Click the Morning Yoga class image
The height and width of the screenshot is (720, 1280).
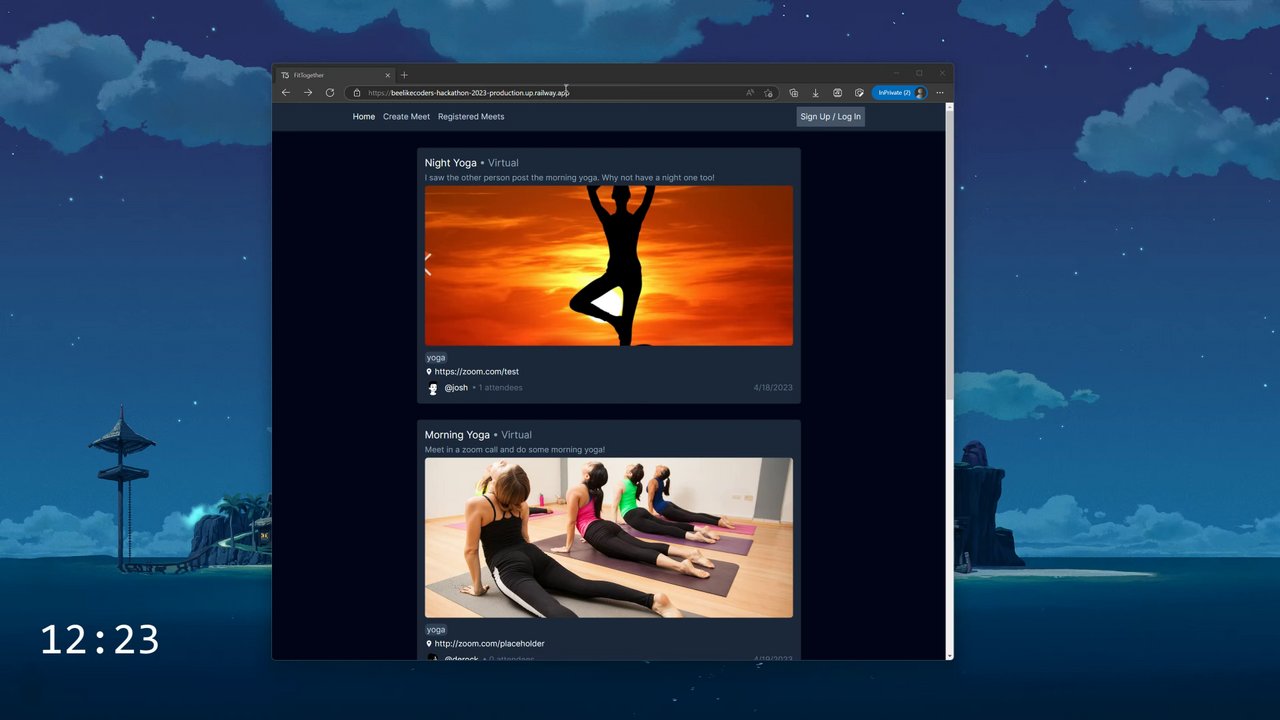(609, 538)
